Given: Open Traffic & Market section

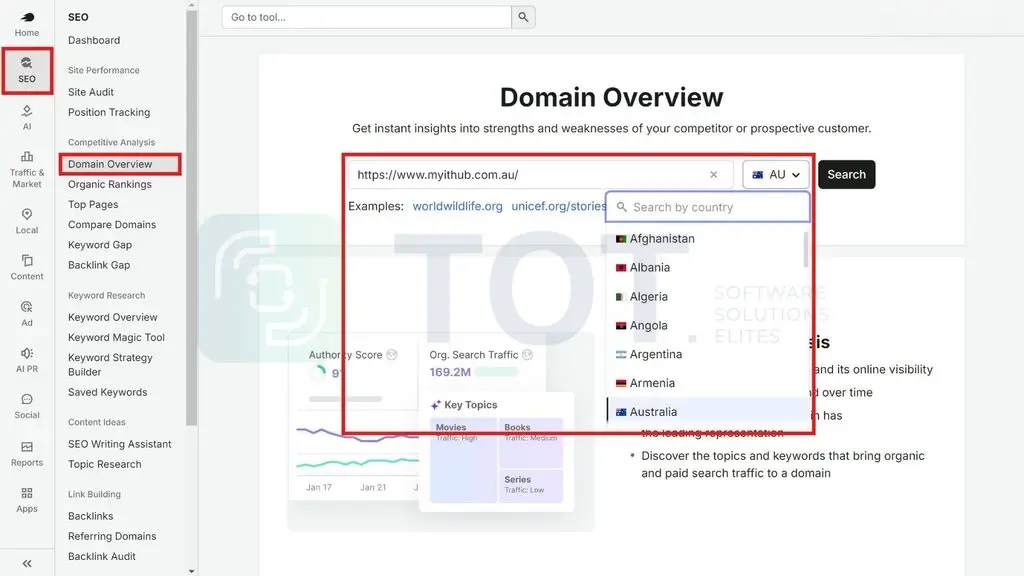Looking at the screenshot, I should coord(27,169).
